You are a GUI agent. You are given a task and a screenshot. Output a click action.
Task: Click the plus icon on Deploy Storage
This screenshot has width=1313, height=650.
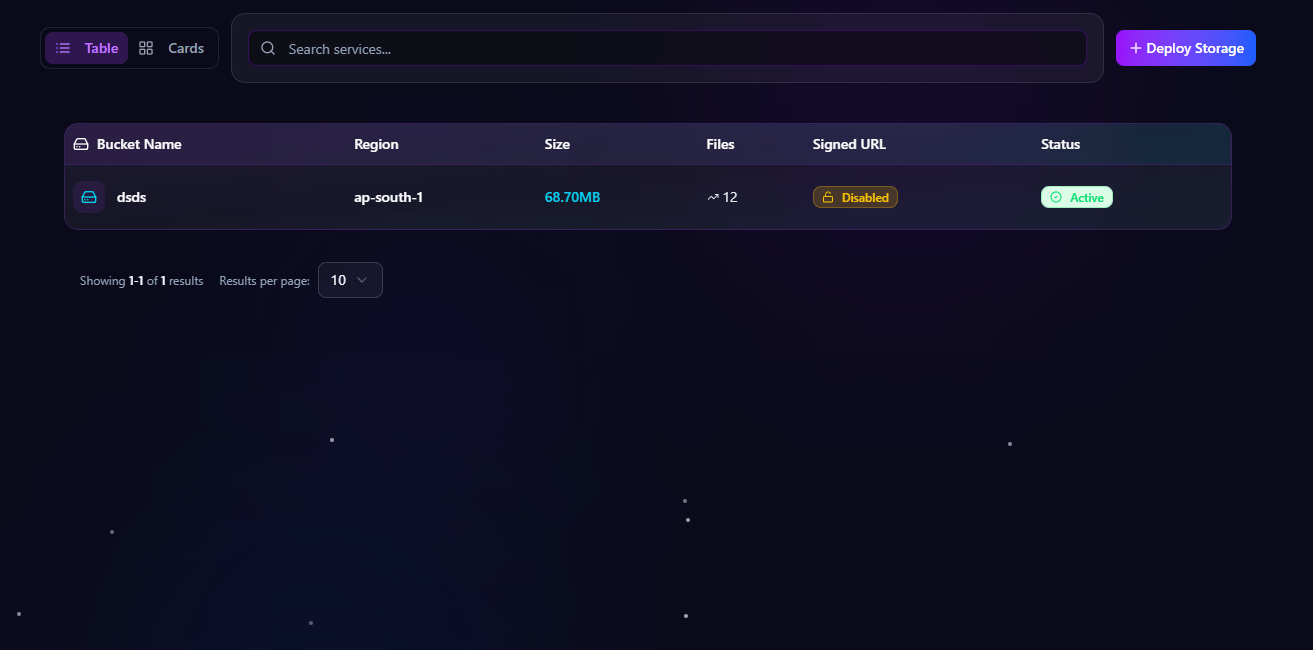pos(1135,48)
